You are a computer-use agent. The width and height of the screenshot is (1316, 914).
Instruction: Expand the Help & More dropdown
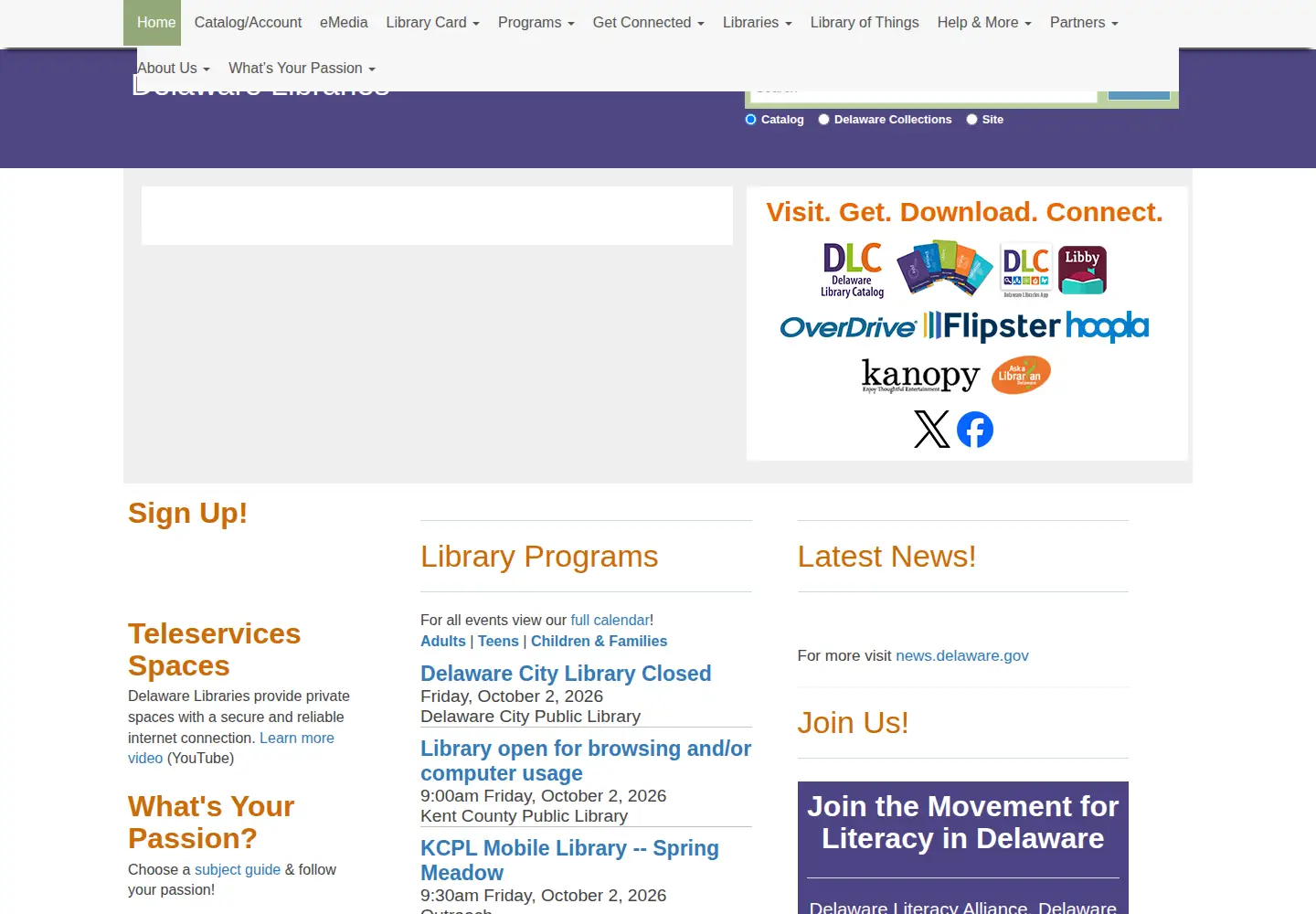pos(984,23)
